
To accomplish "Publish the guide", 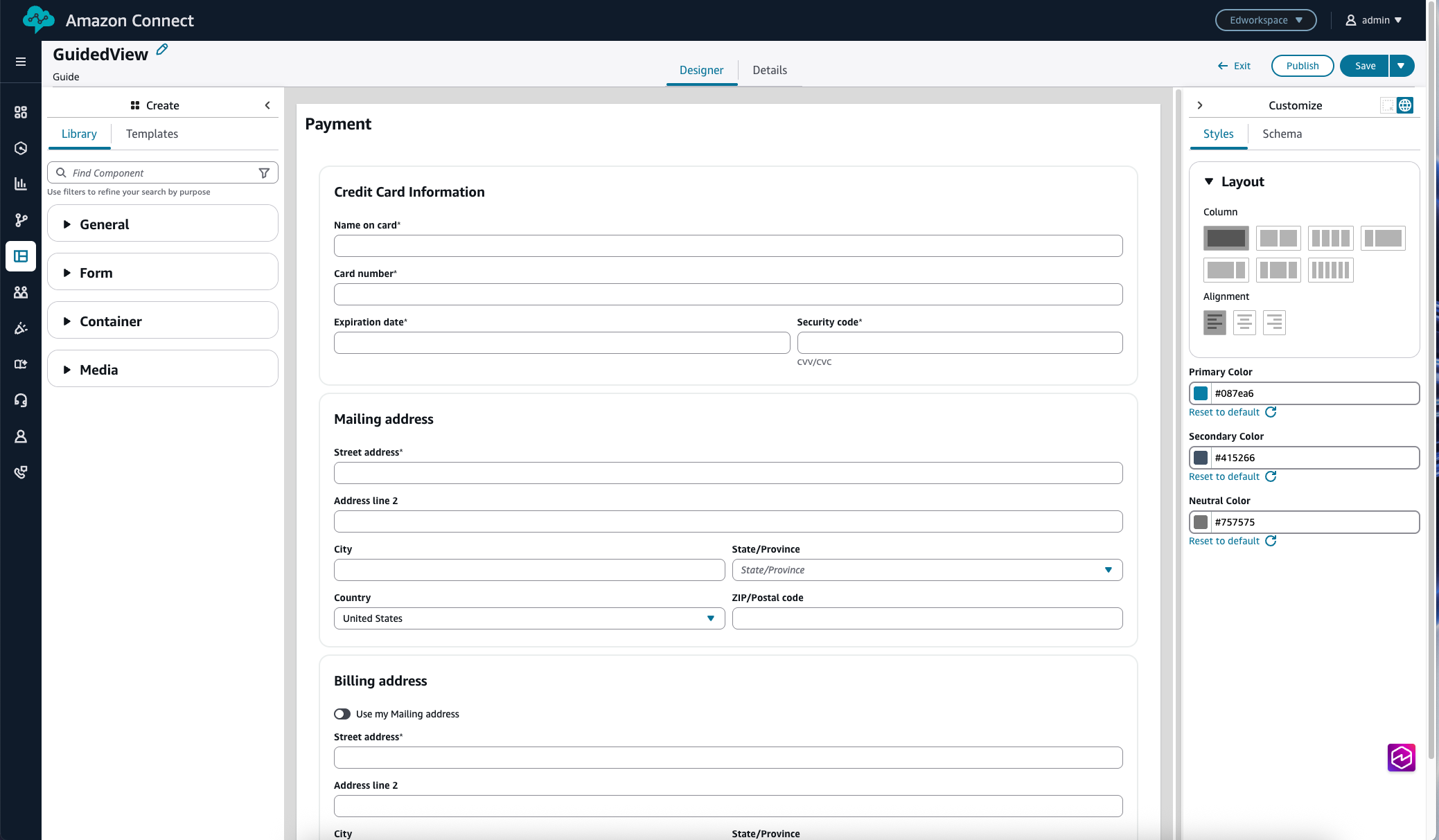I will (x=1302, y=65).
